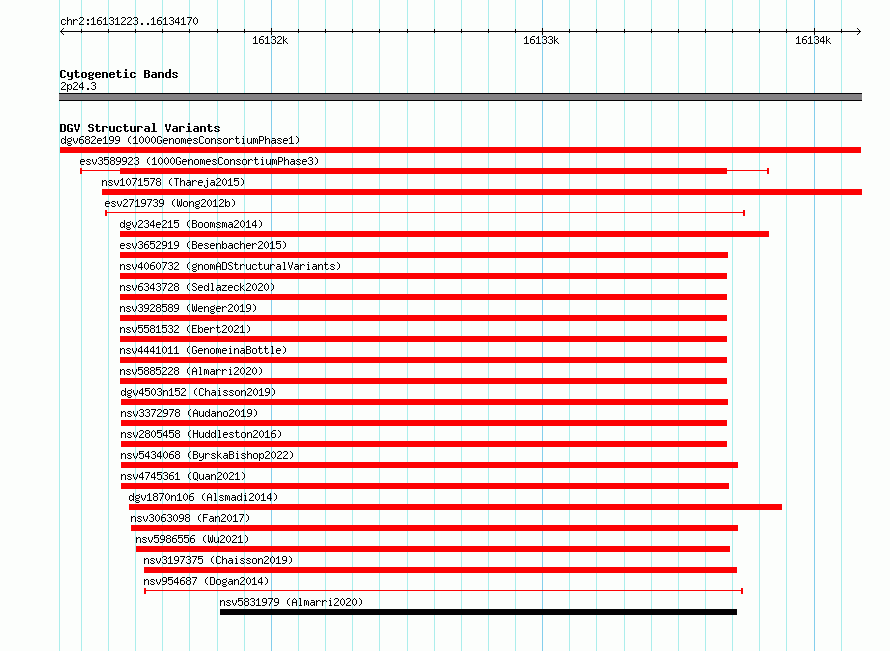Click the nsv4060732 (gnomADStructuralVariants) label
890x651 pixels.
[230, 266]
